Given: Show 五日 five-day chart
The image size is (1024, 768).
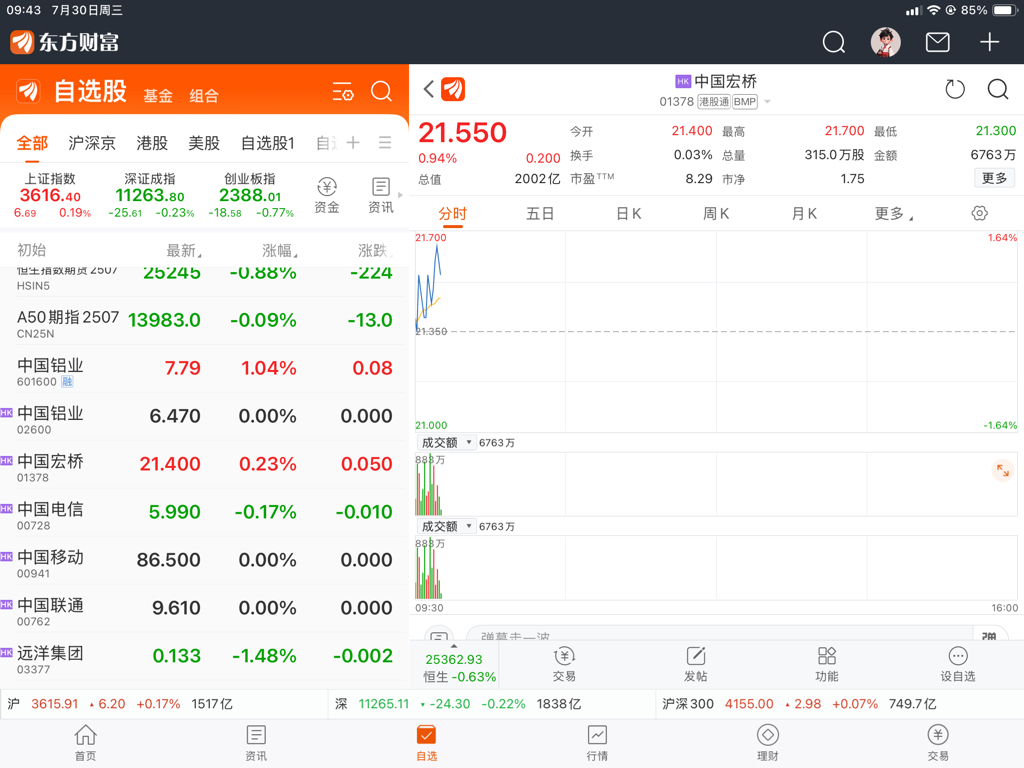Looking at the screenshot, I should coord(540,214).
